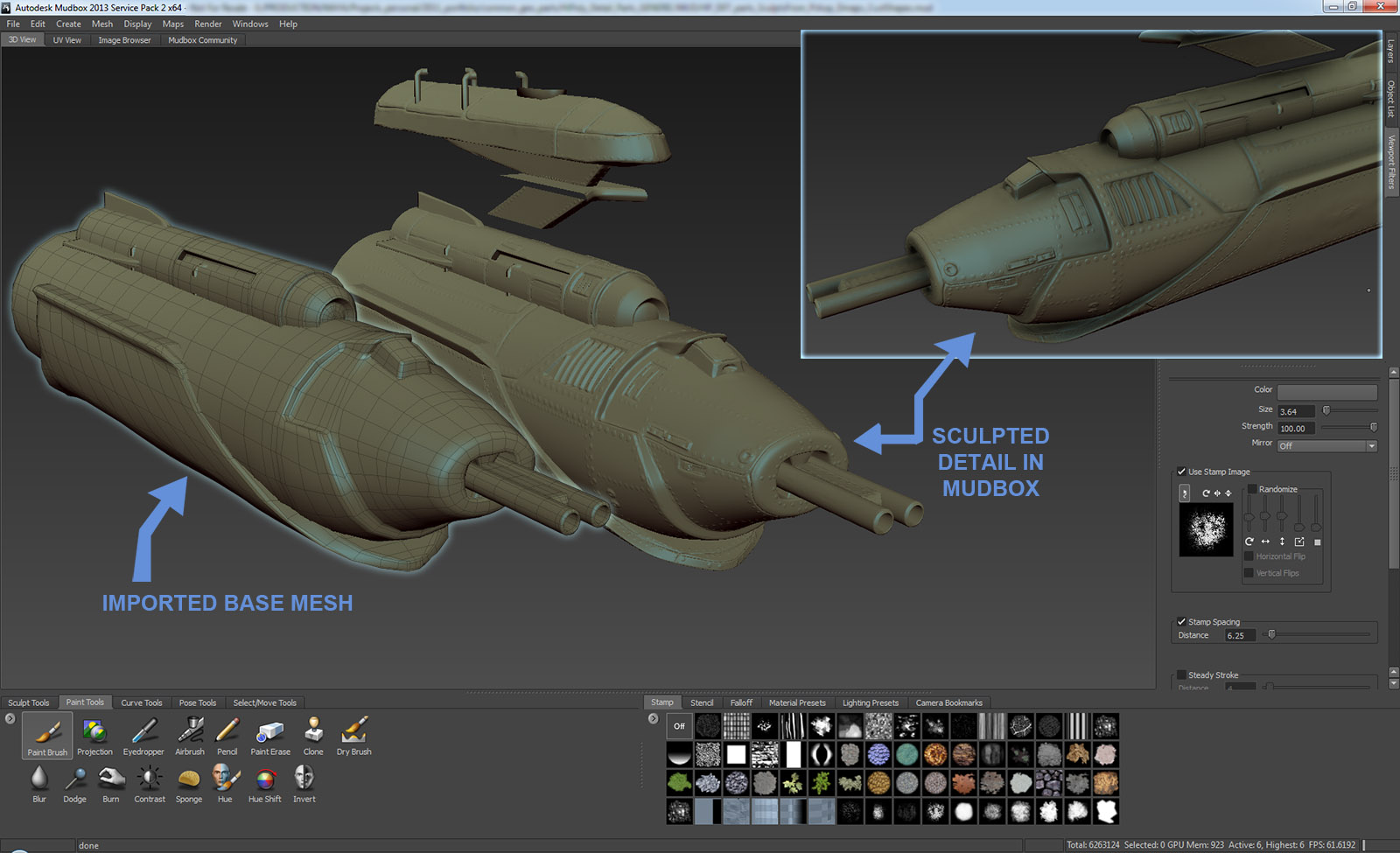Screen dimensions: 1400x853
Task: Click the current stamp image preview
Action: click(1206, 529)
